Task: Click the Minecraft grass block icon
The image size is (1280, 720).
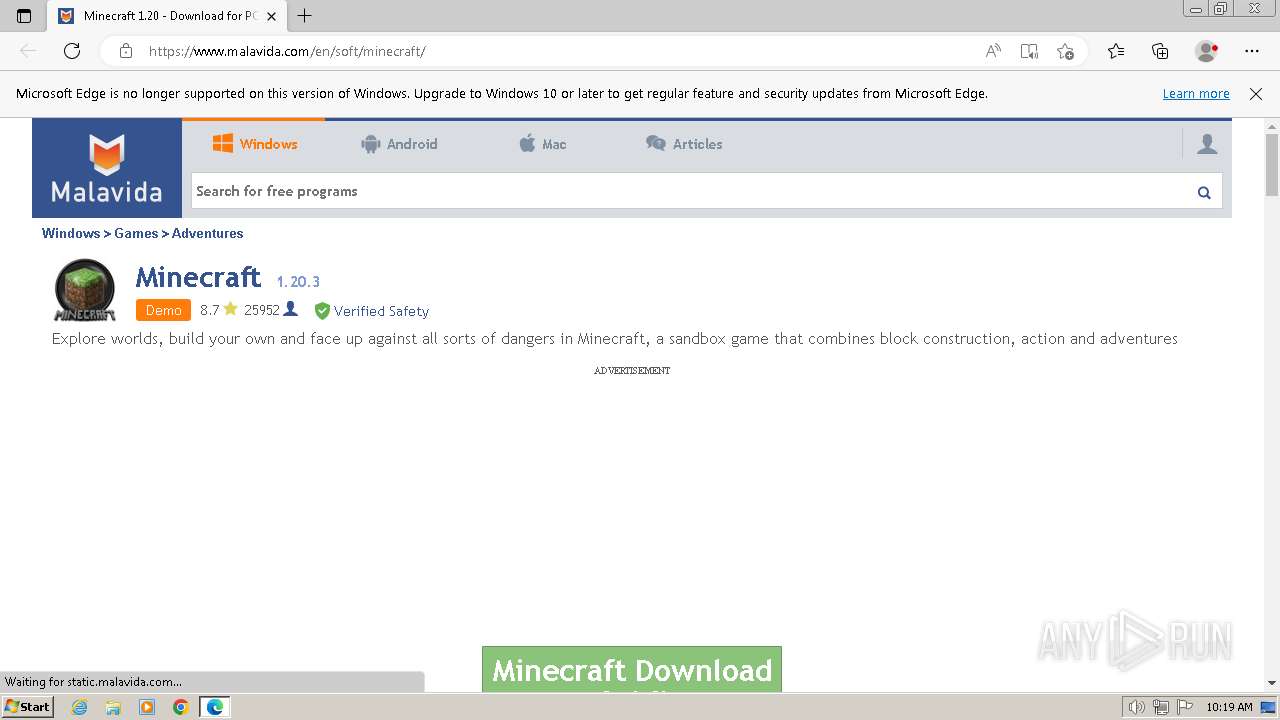Action: 84,291
